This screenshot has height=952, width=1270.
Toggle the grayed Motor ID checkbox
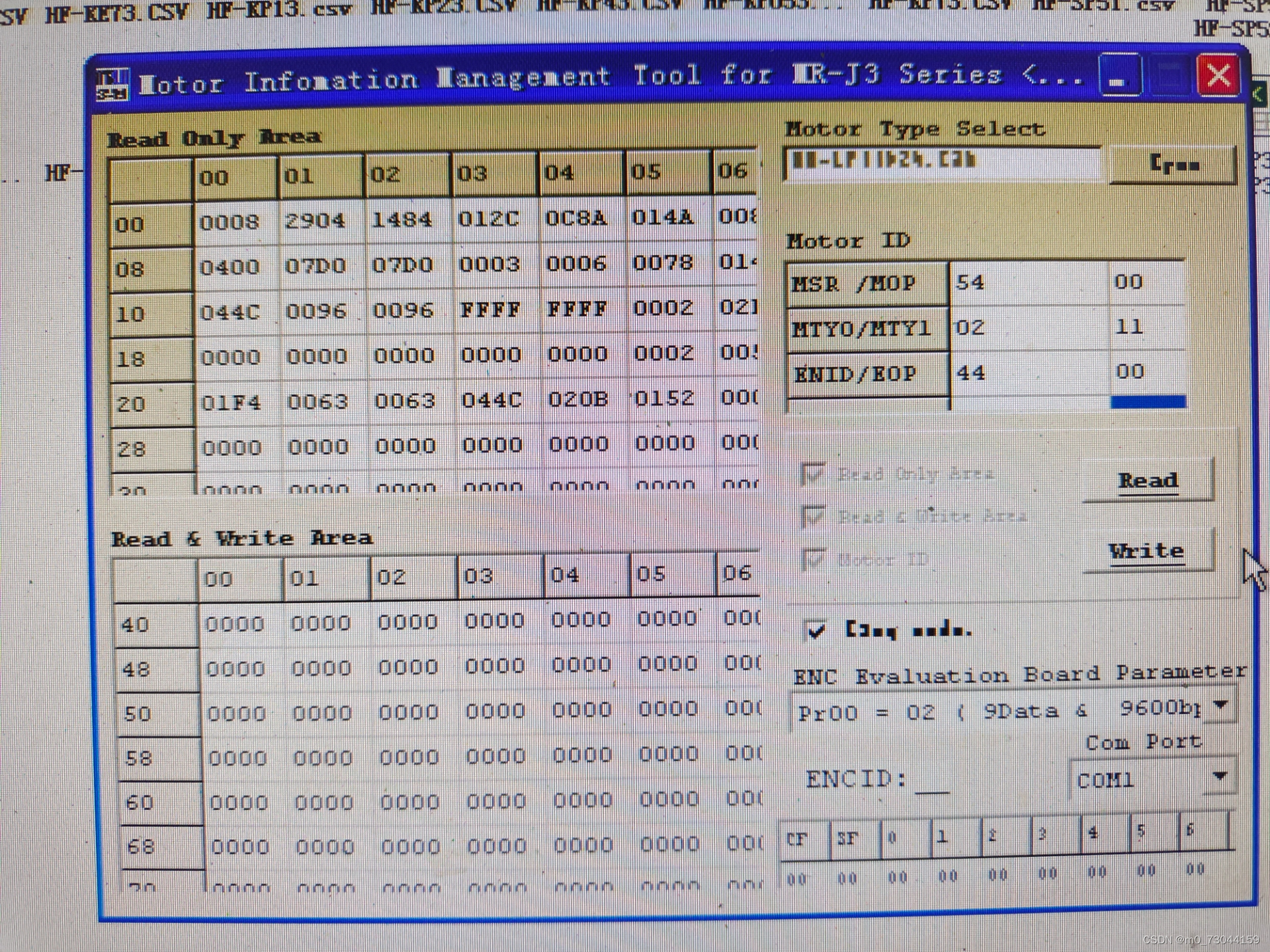point(813,559)
